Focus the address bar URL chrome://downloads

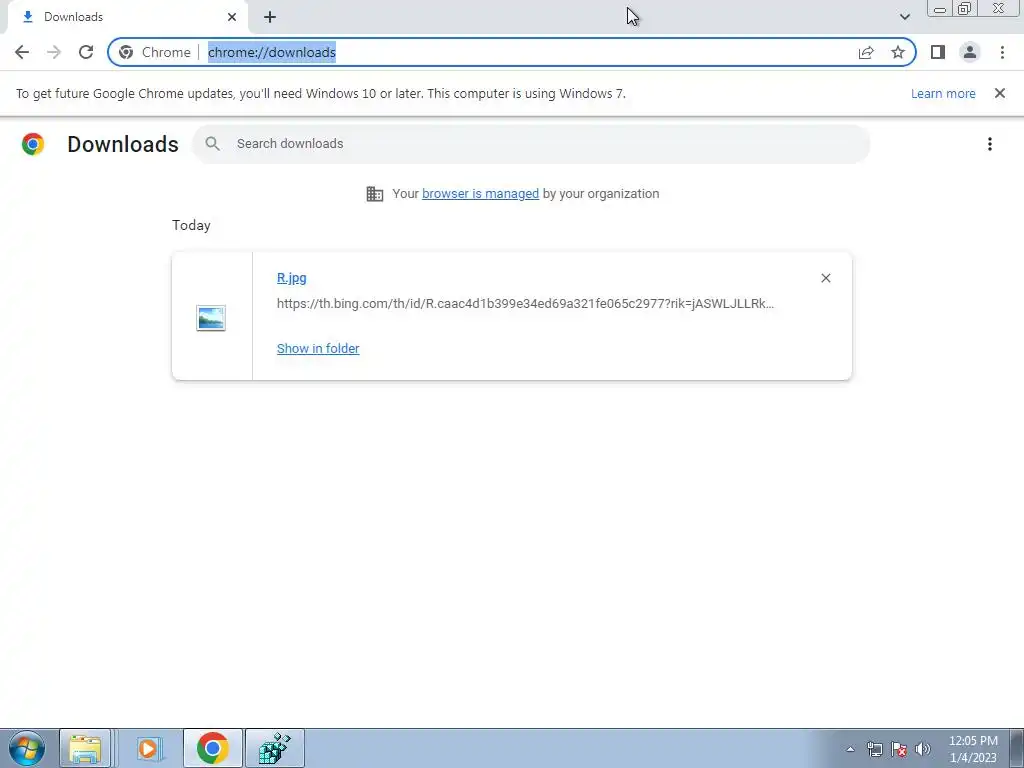(272, 52)
